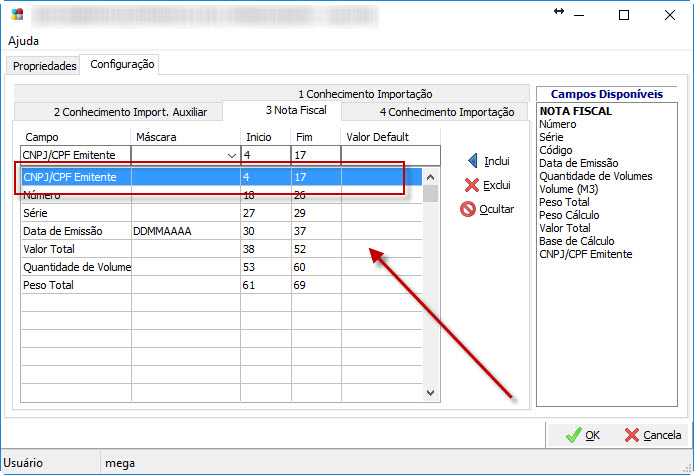Click the Inicio input field showing 4
The height and width of the screenshot is (475, 694).
click(x=265, y=154)
